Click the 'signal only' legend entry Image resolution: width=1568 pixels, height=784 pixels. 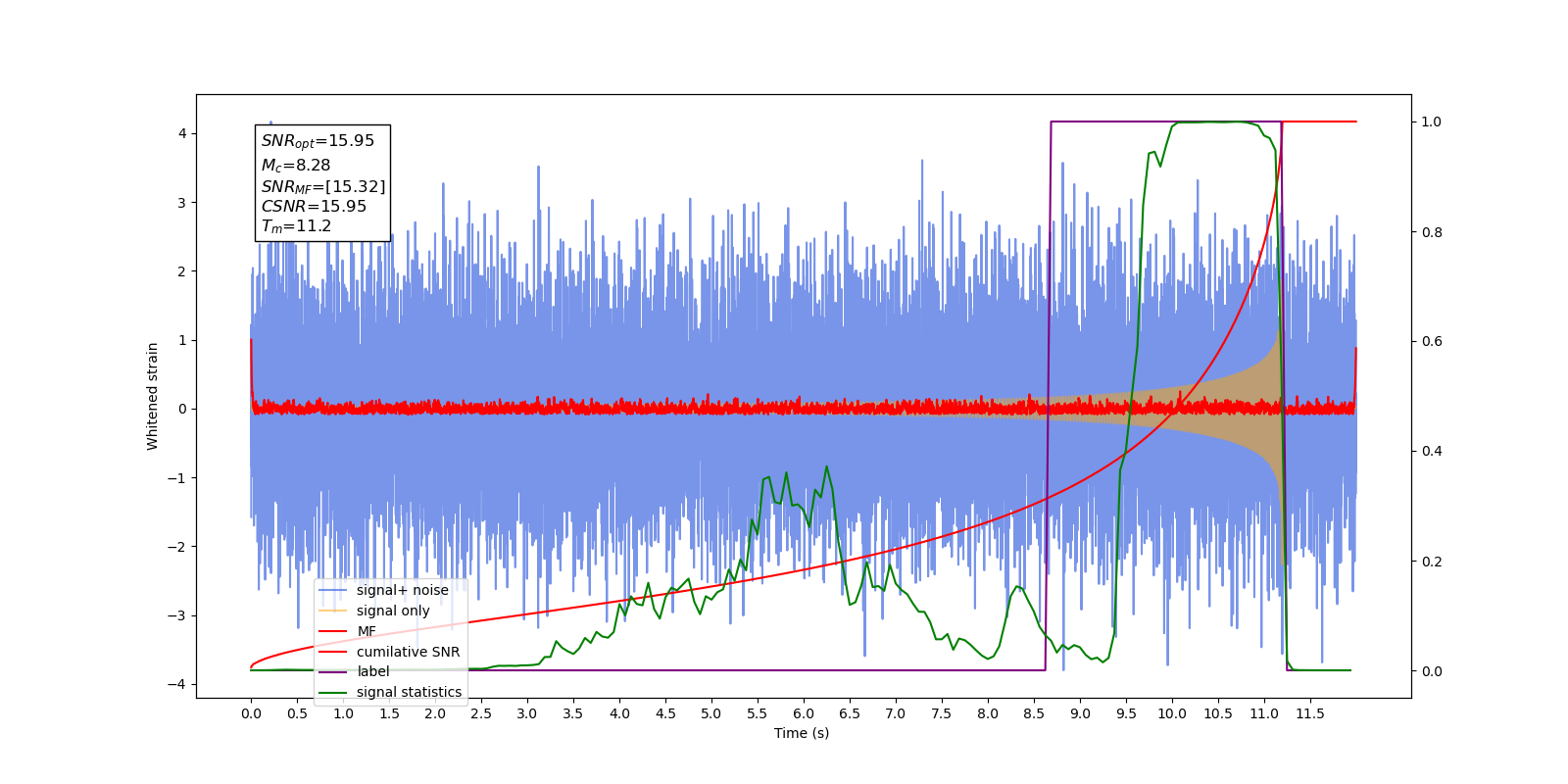pyautogui.click(x=375, y=611)
